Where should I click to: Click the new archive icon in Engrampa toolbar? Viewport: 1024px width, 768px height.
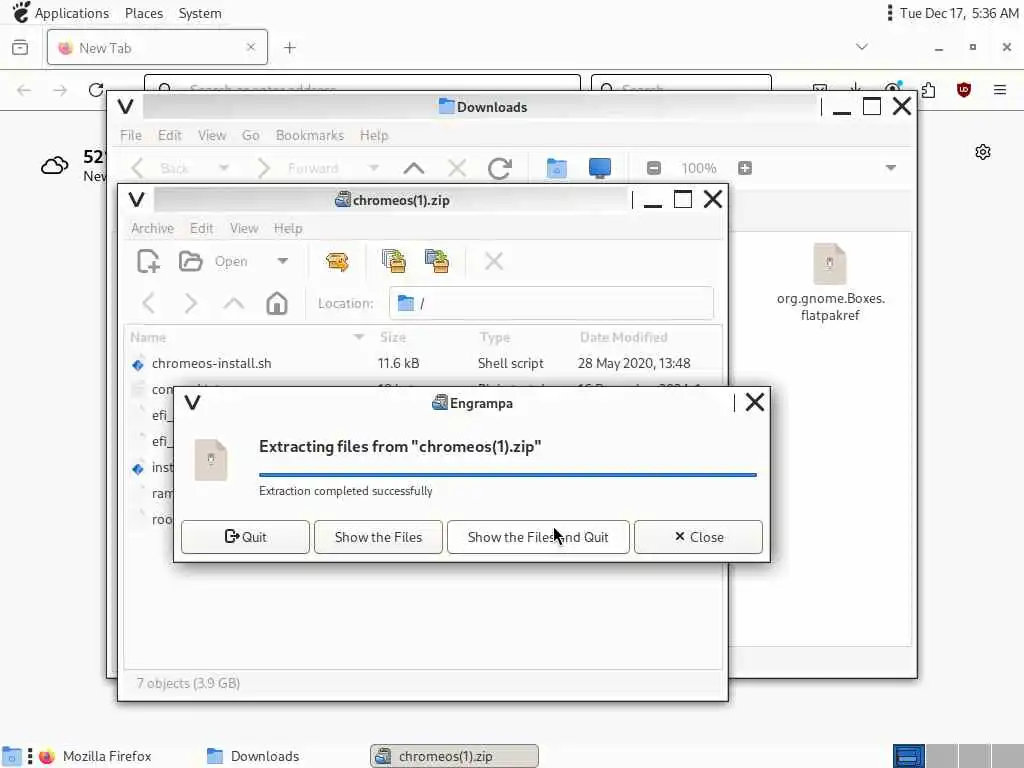tap(148, 261)
